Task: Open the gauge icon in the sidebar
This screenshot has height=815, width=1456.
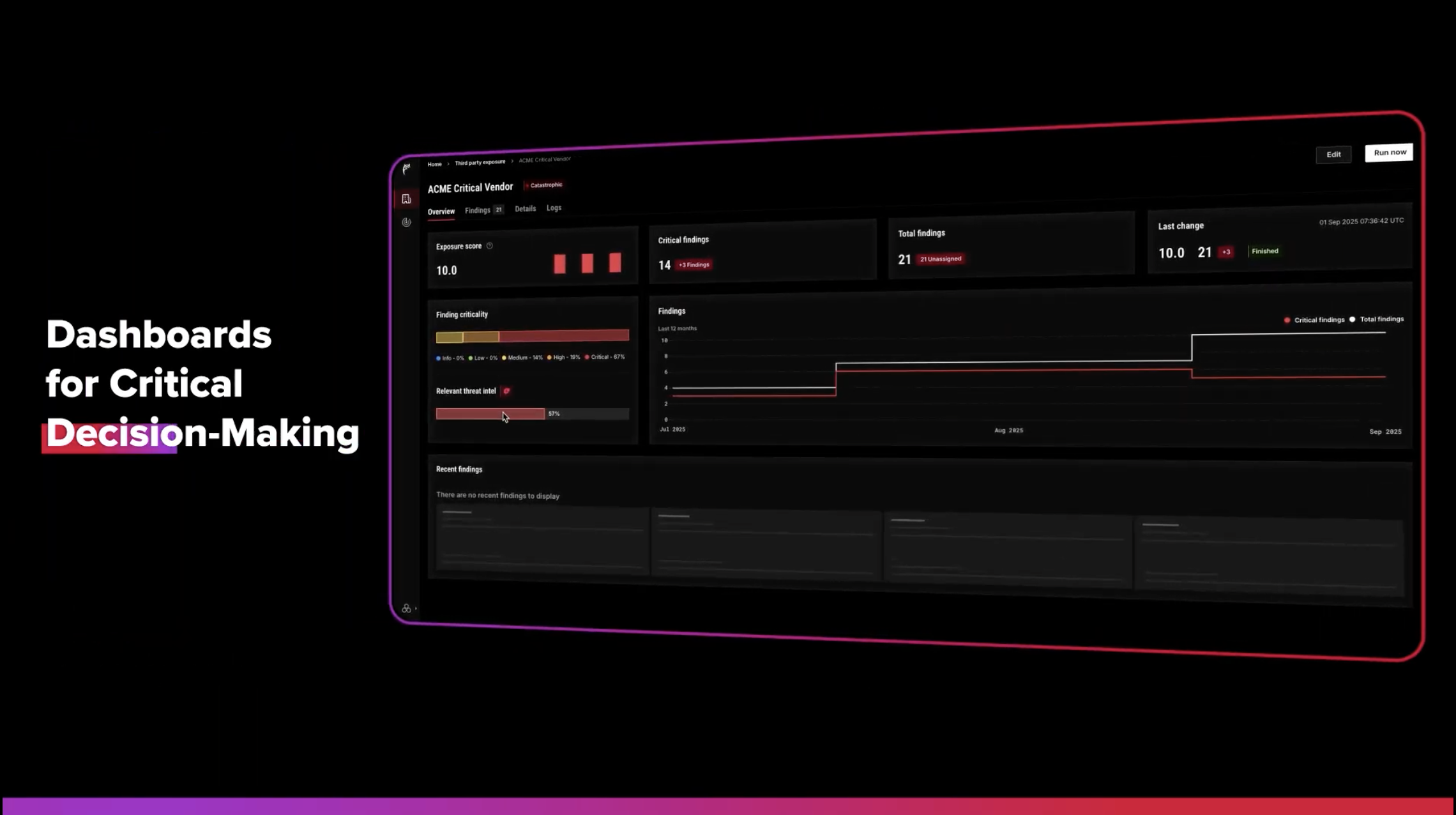Action: point(406,222)
